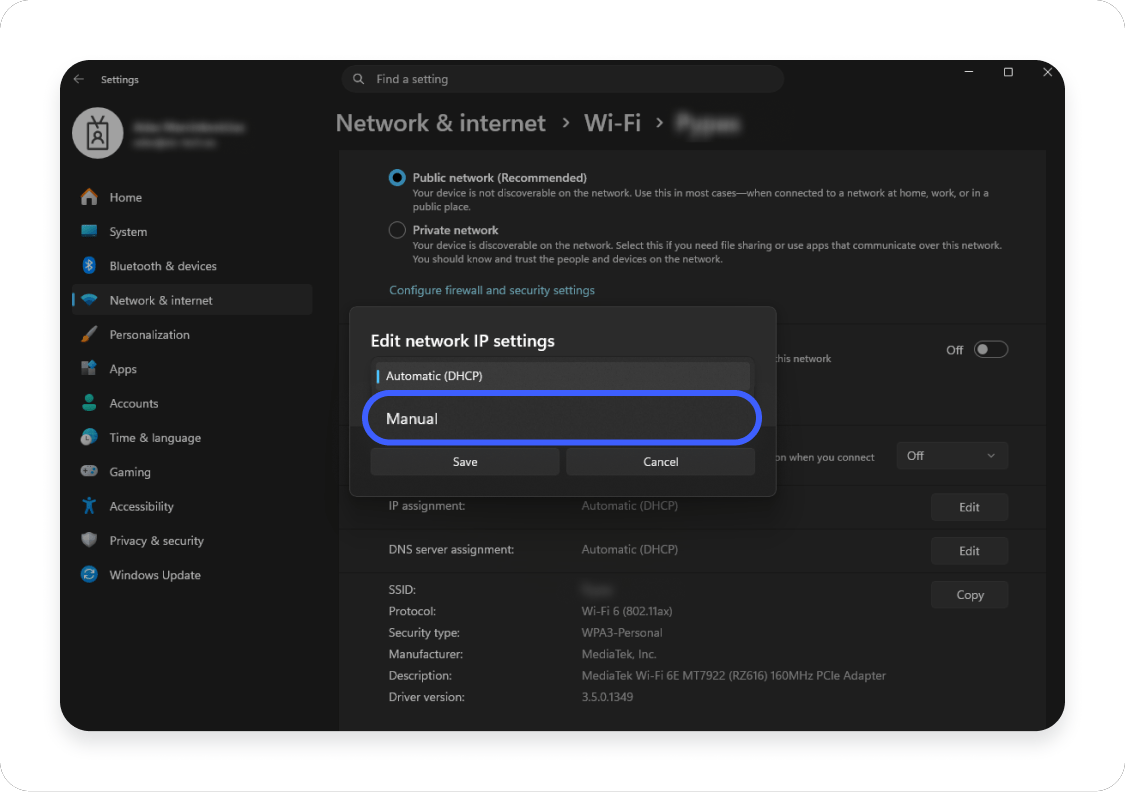This screenshot has width=1125, height=792.
Task: Click the Home house icon
Action: pyautogui.click(x=89, y=197)
